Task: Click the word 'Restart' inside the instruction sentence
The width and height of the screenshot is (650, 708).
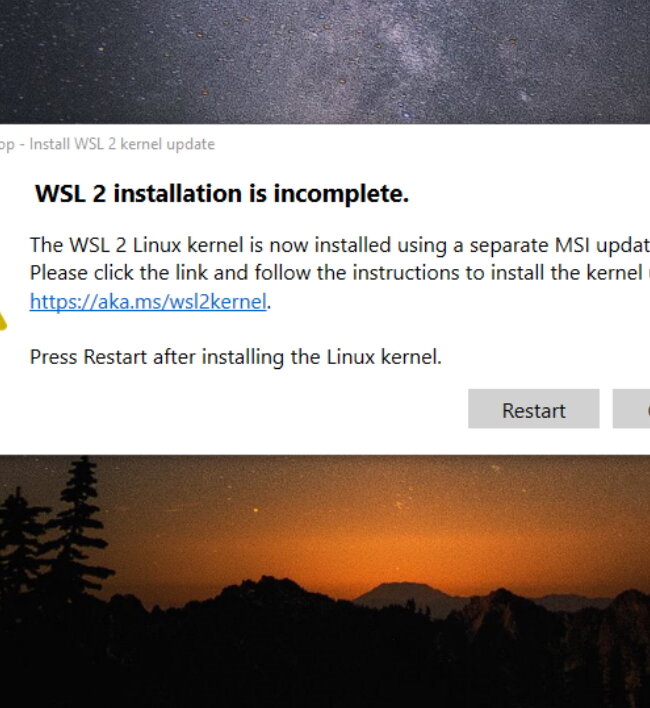Action: click(x=115, y=357)
